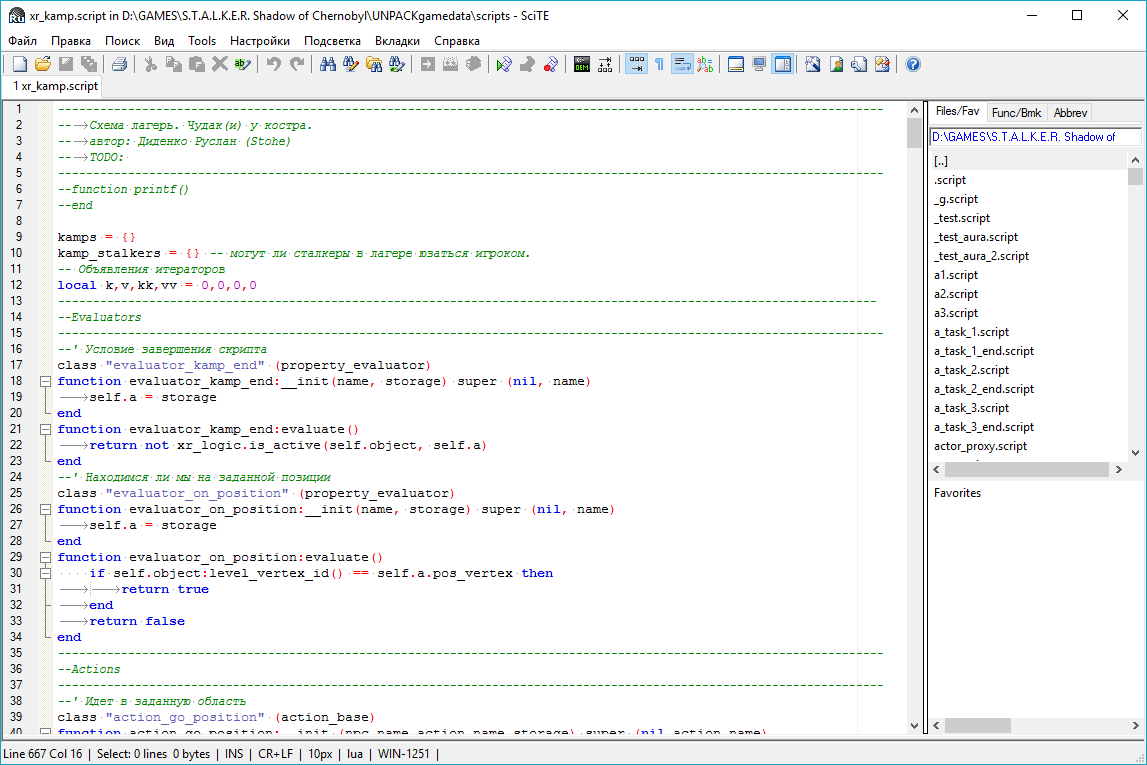Collapse fold at line 29 function
Viewport: 1147px width, 765px height.
pos(45,557)
